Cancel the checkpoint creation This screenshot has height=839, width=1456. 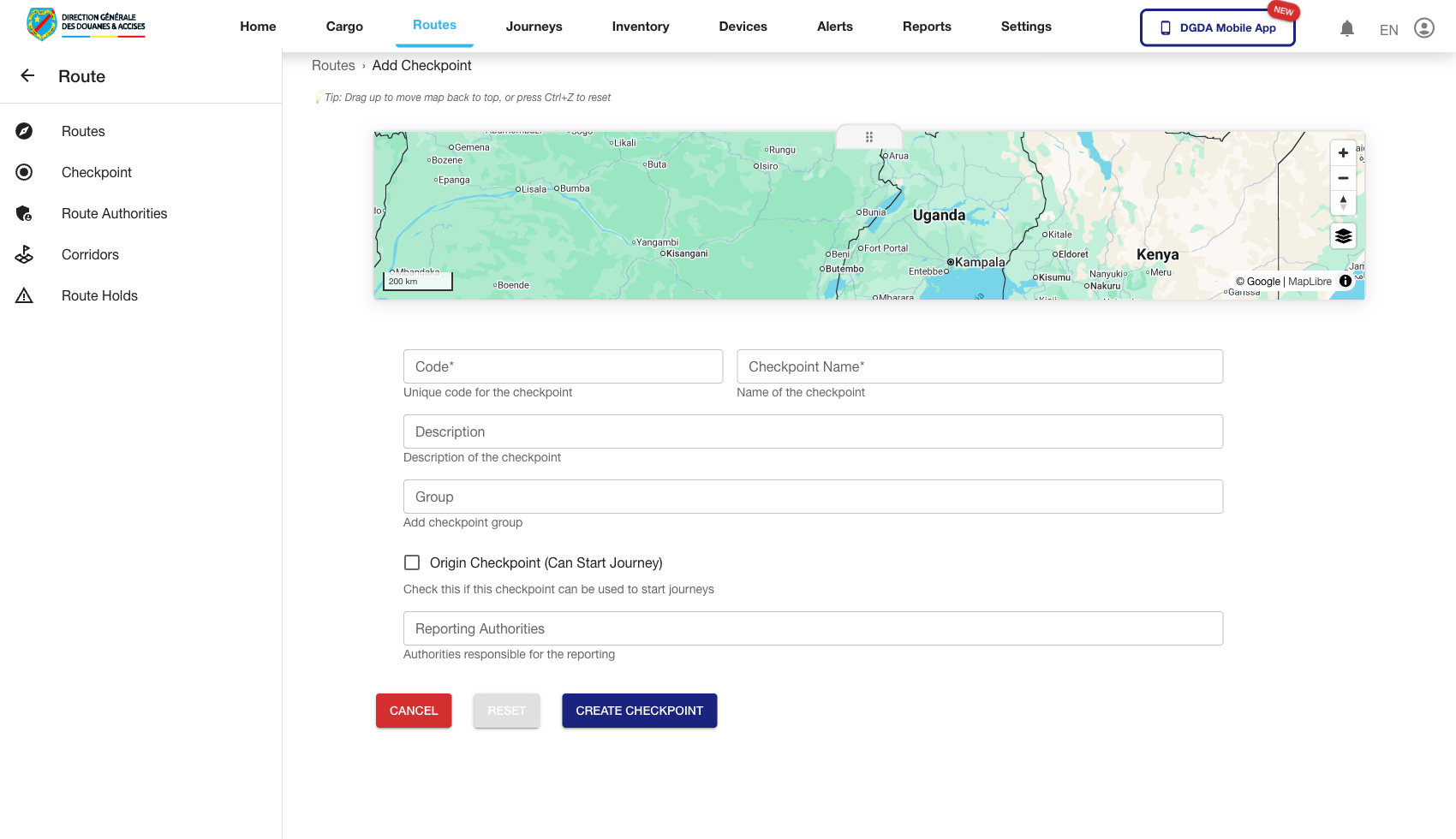(x=413, y=711)
